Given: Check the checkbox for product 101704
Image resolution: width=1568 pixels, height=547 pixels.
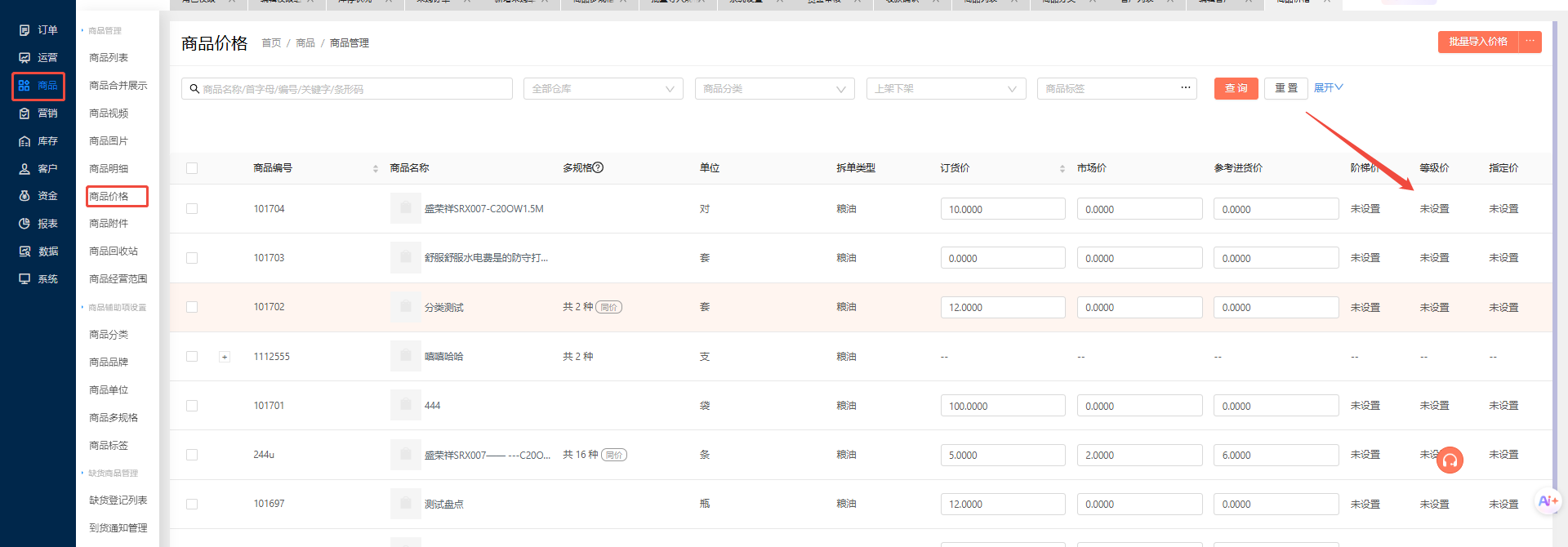Looking at the screenshot, I should point(192,209).
